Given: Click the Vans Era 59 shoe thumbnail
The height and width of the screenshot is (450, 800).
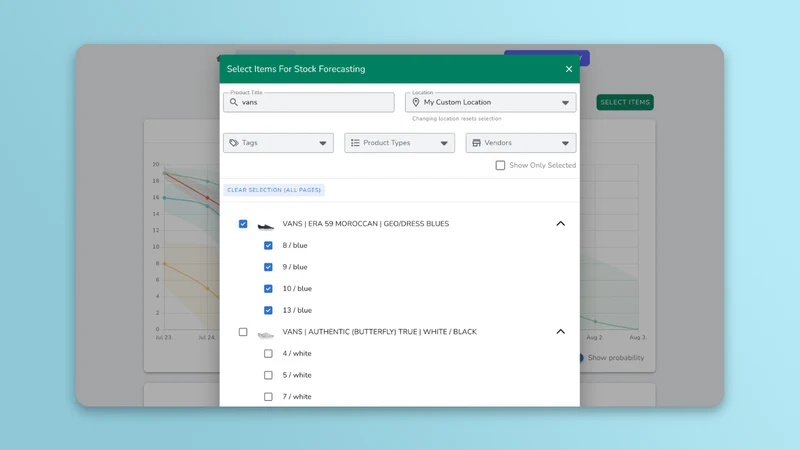Looking at the screenshot, I should click(x=265, y=226).
